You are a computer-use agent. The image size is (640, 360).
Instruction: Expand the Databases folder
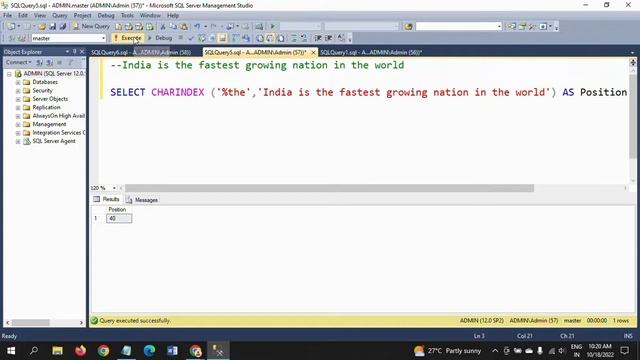pos(18,82)
